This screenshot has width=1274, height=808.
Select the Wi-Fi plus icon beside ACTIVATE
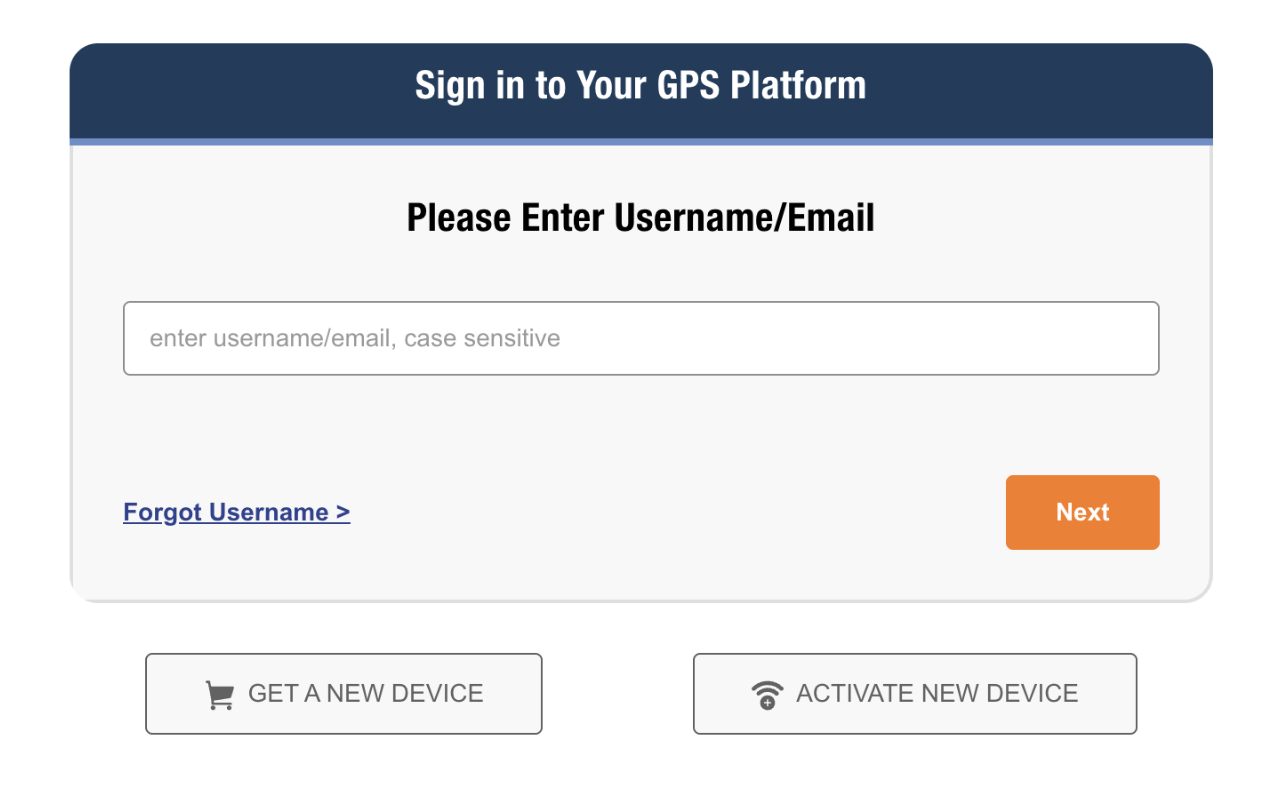point(767,695)
